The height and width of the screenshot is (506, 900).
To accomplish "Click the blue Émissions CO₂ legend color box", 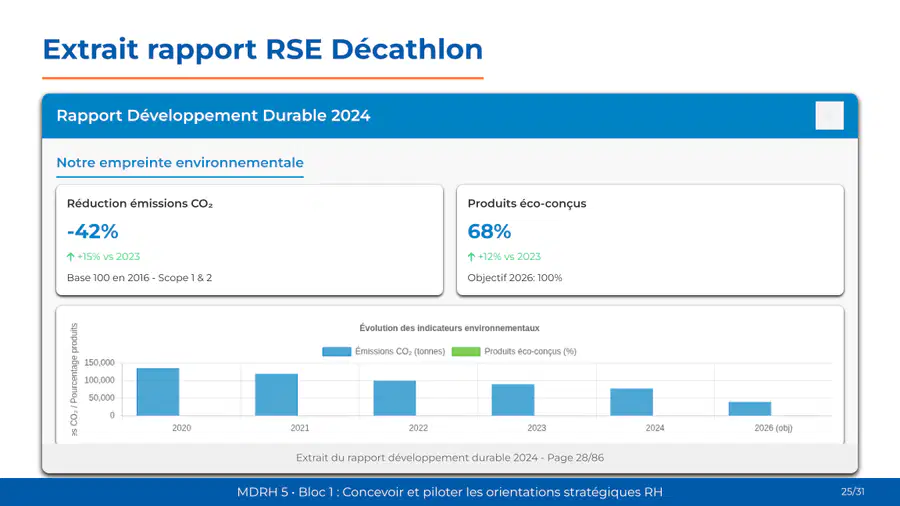I will tap(336, 351).
